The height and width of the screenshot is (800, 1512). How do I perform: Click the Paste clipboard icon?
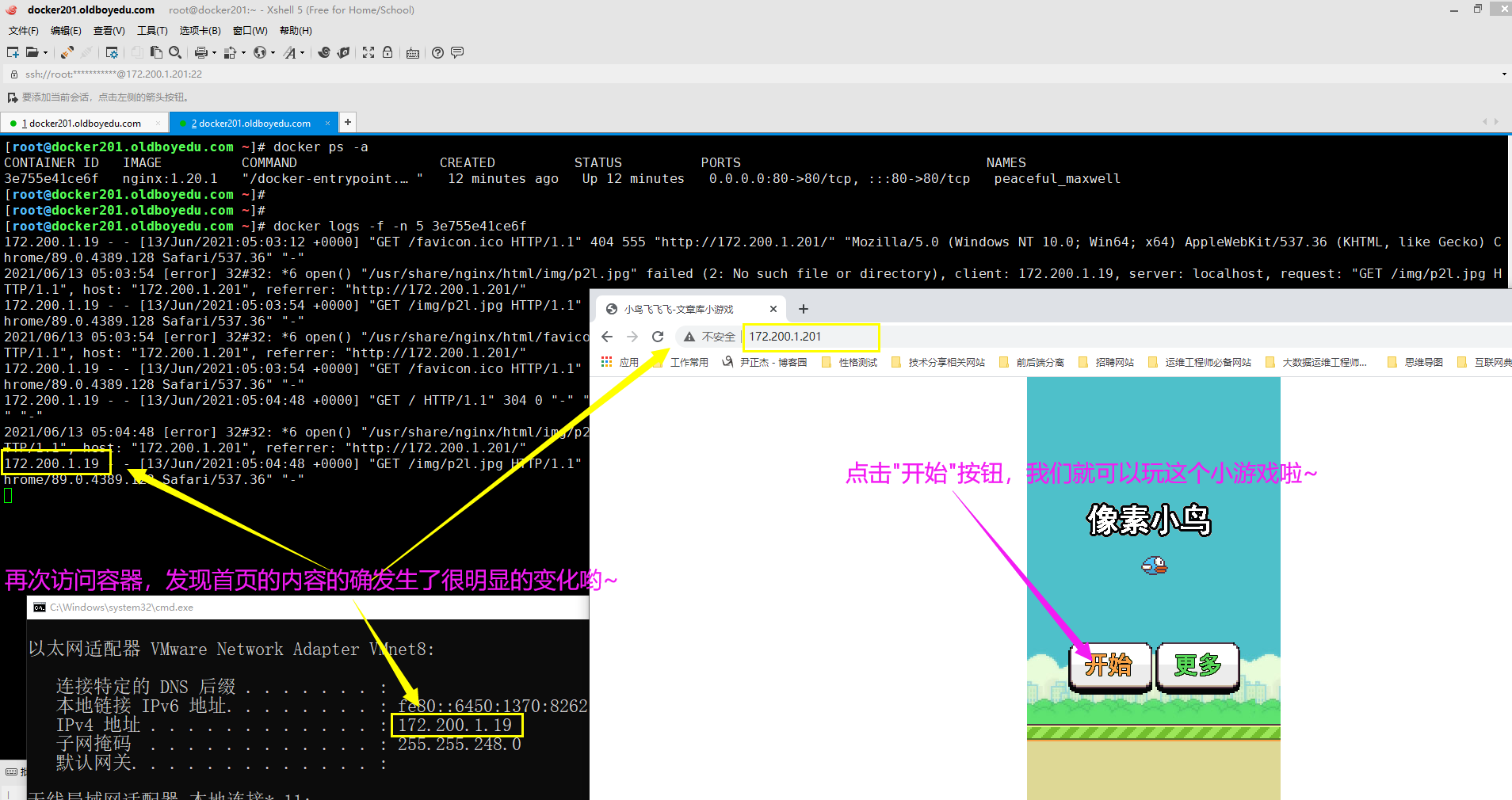click(x=156, y=52)
